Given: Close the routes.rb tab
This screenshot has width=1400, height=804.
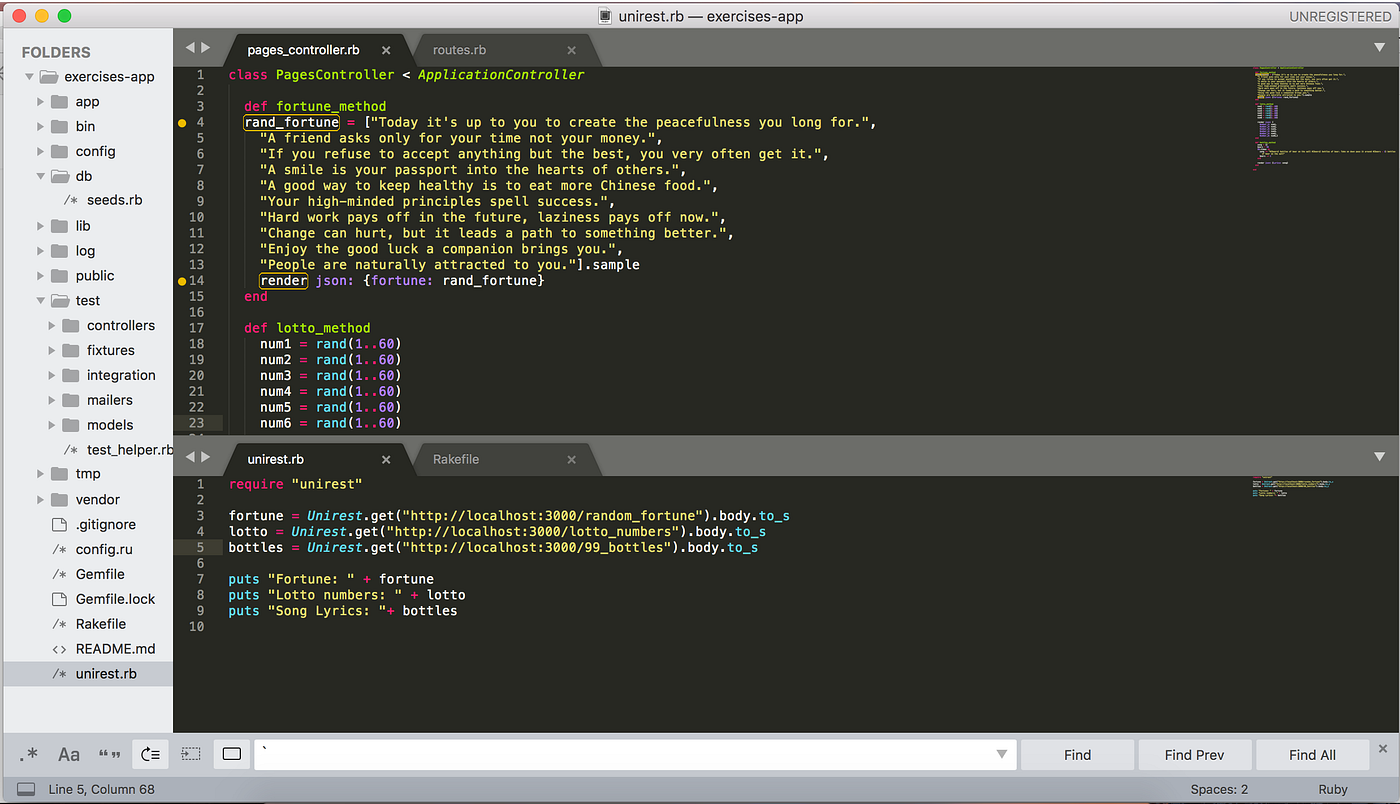Looking at the screenshot, I should click(572, 50).
